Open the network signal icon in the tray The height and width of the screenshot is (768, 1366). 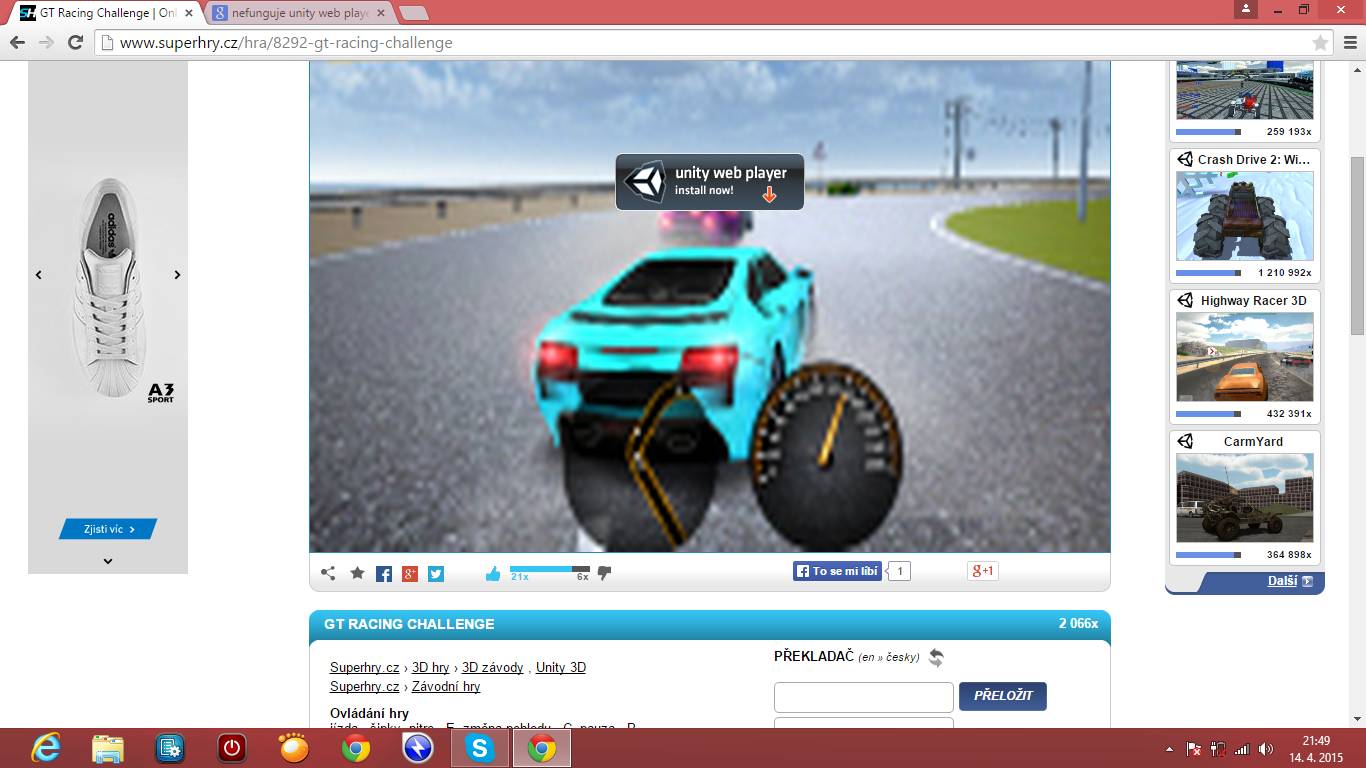pyautogui.click(x=1242, y=749)
